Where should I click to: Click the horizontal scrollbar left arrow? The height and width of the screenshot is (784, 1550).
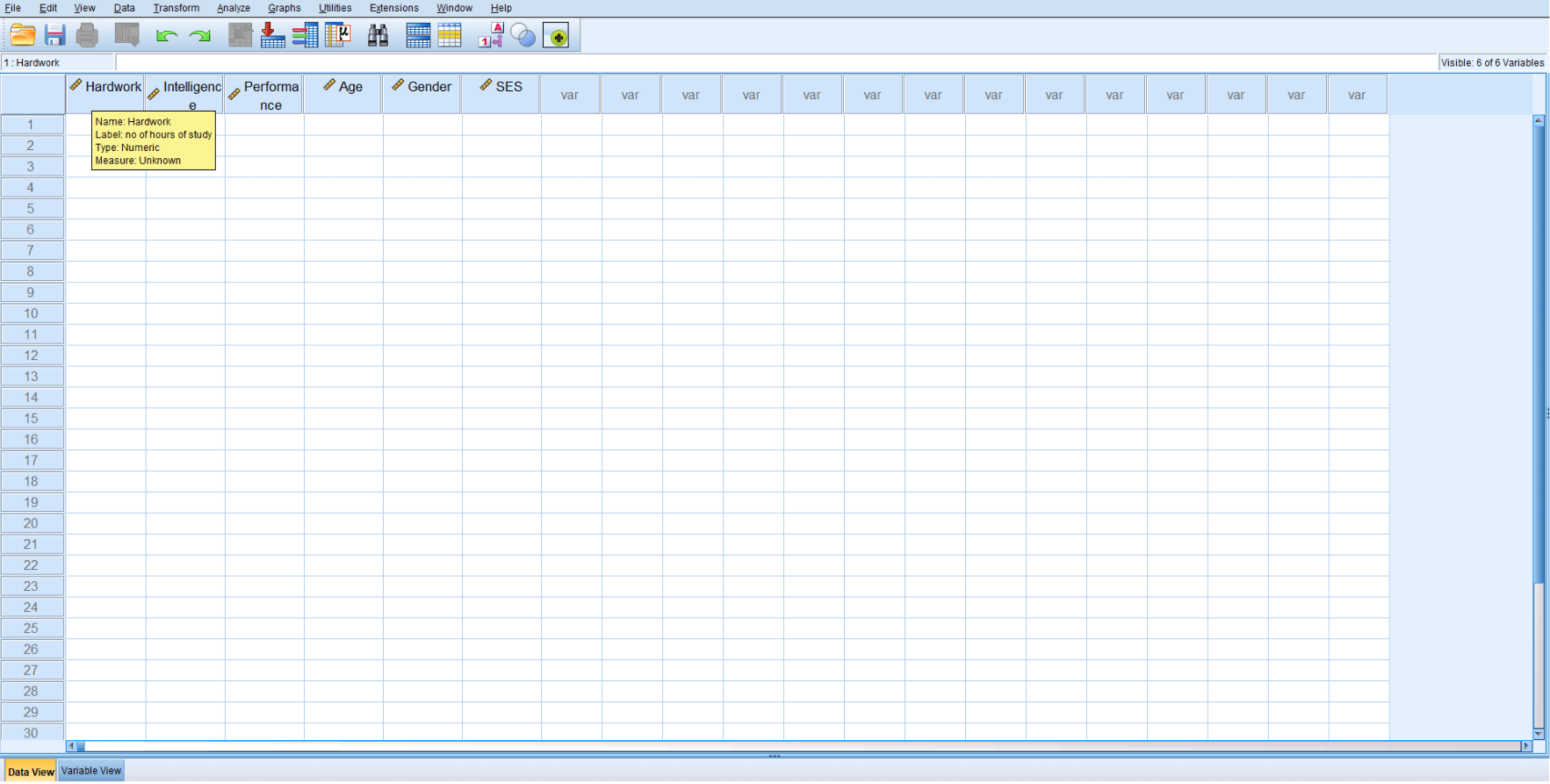click(71, 746)
